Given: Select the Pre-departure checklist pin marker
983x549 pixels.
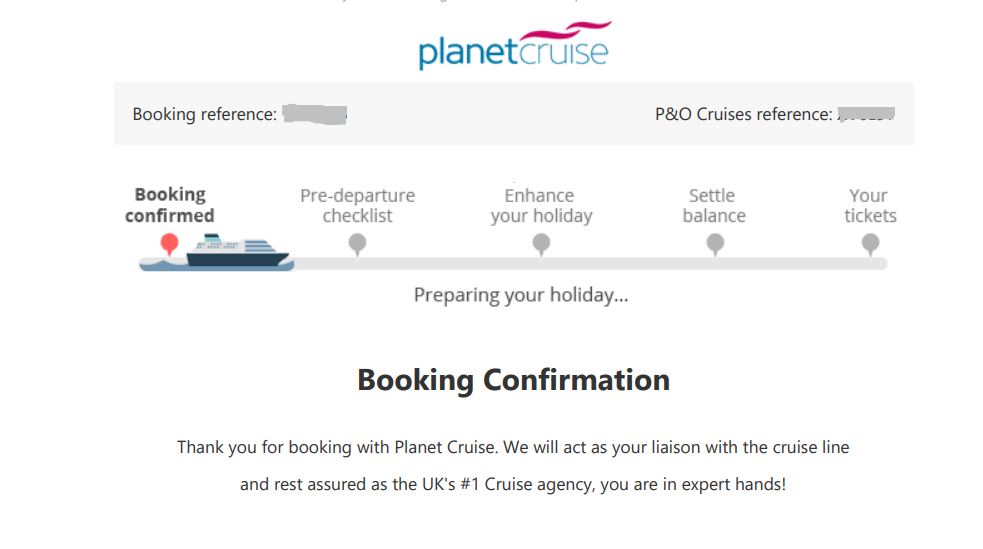Looking at the screenshot, I should (x=357, y=243).
